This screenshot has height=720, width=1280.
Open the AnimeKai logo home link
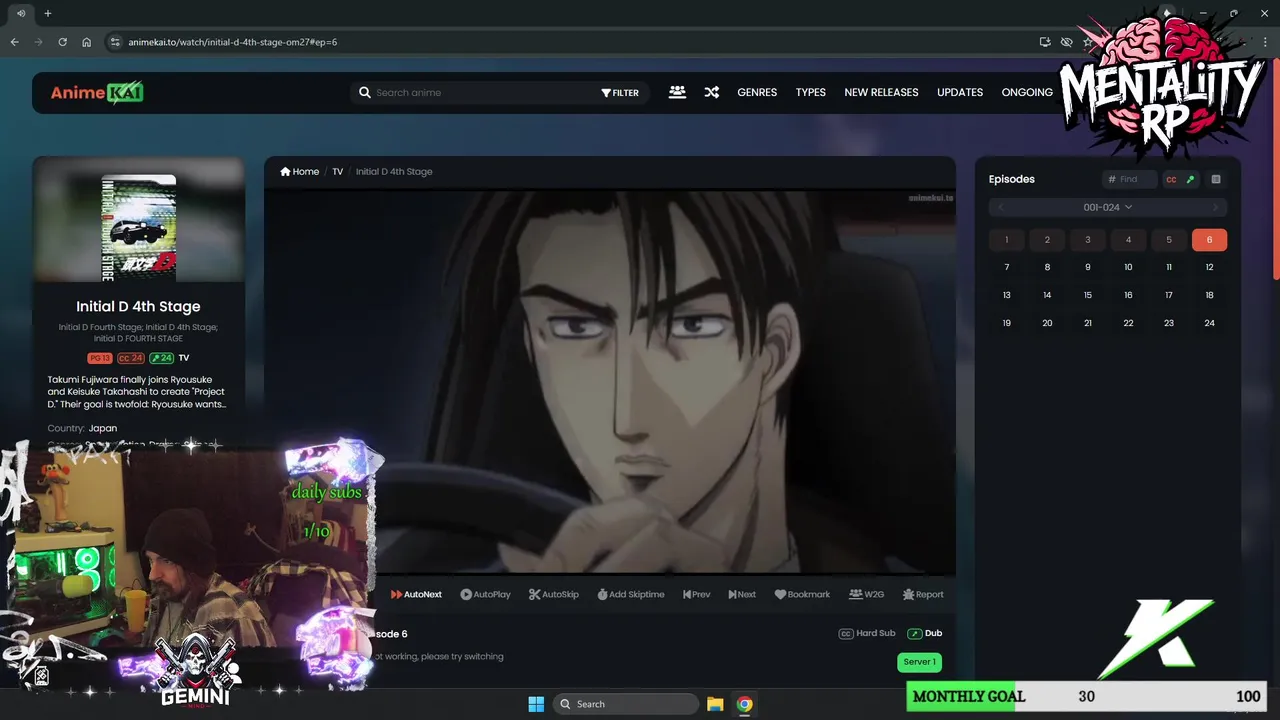click(97, 93)
